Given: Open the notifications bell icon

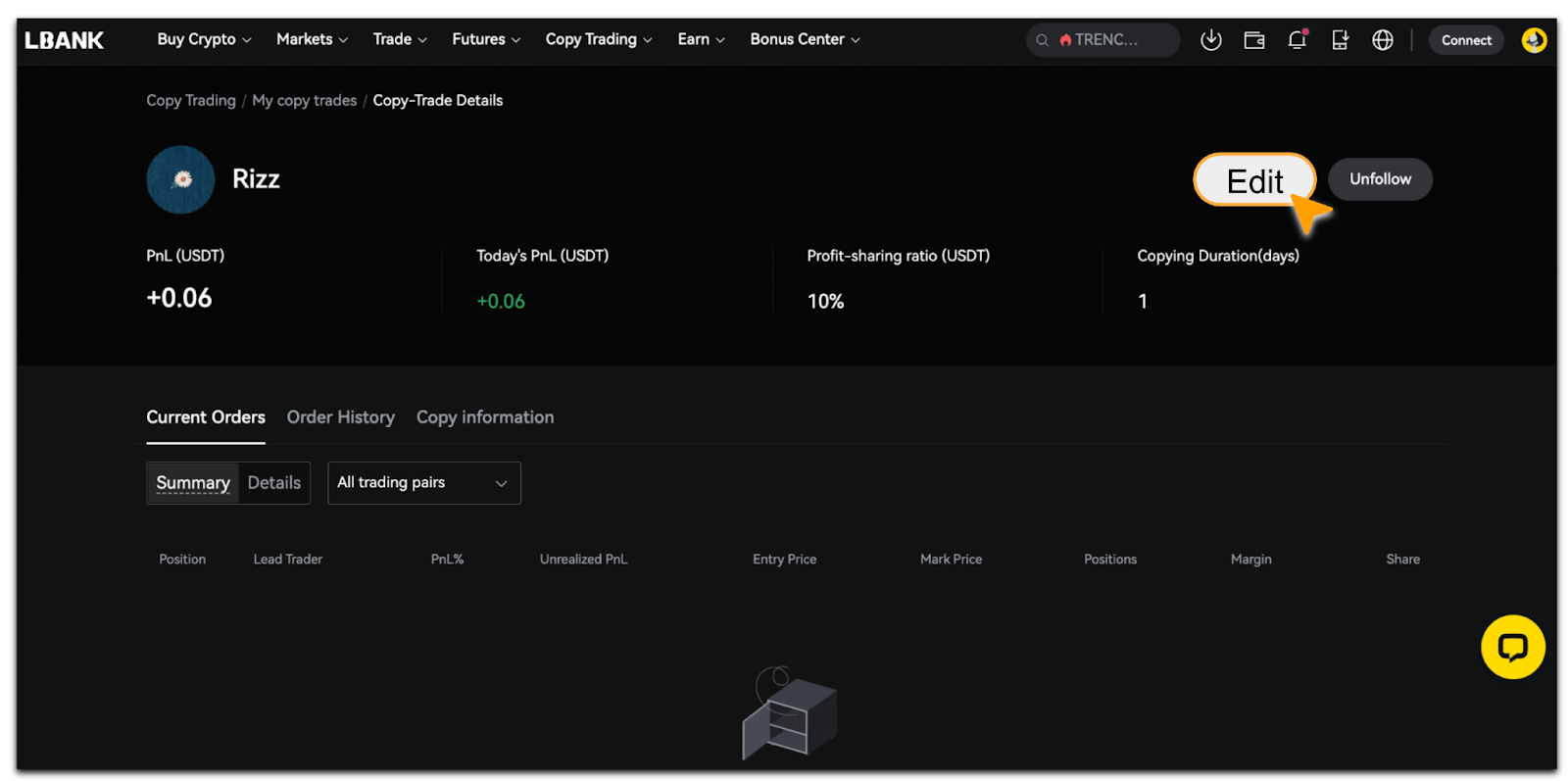Looking at the screenshot, I should coord(1298,40).
